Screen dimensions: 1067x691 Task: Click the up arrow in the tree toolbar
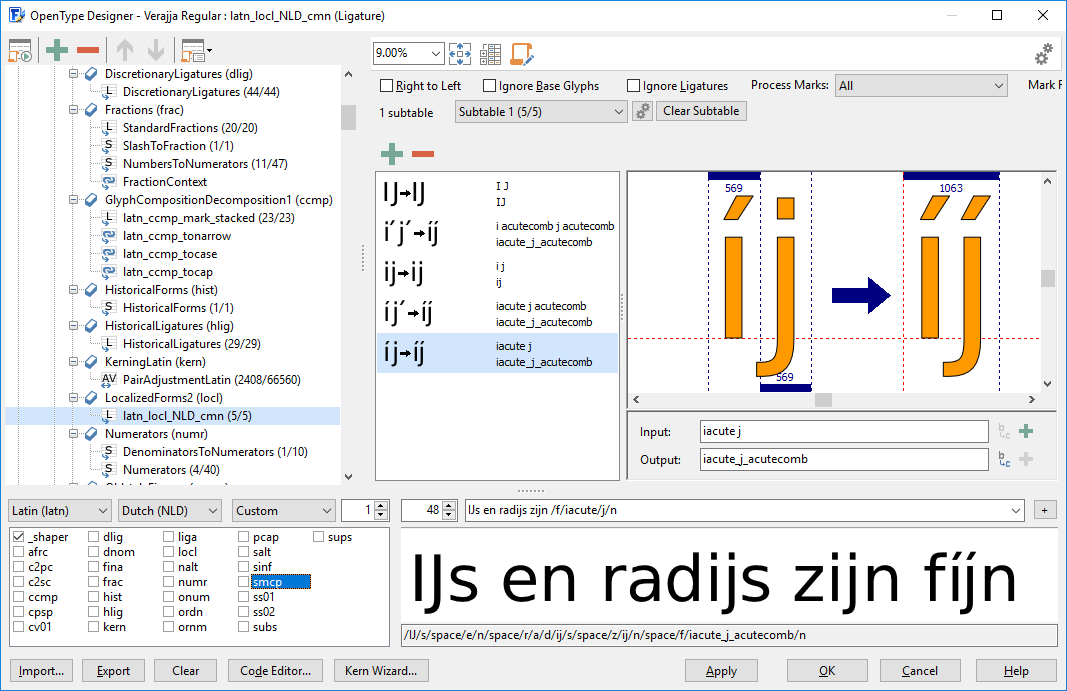click(x=125, y=50)
